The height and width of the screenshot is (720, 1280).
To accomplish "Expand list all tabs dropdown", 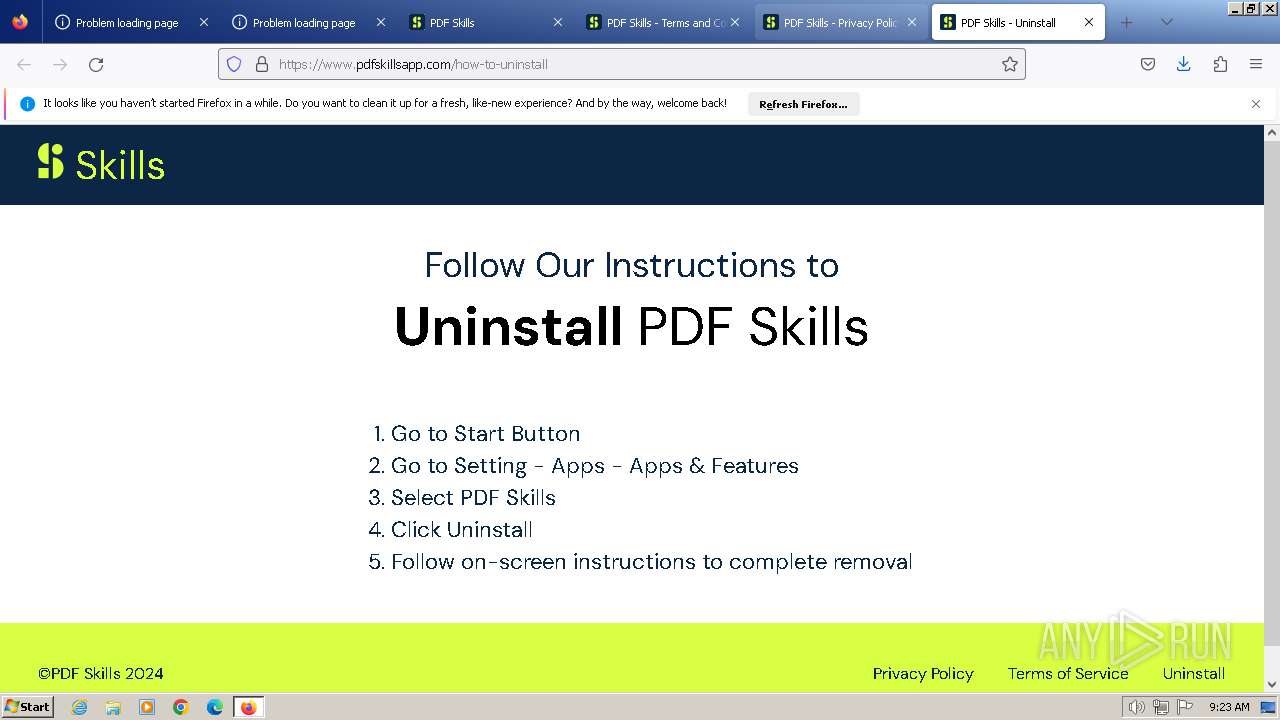I will pos(1166,22).
